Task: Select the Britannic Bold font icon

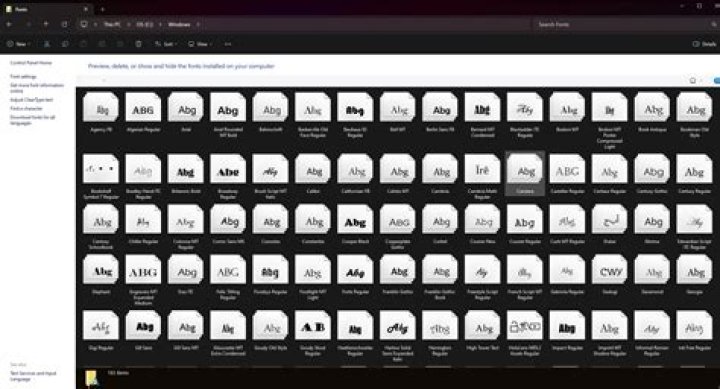Action: 186,169
